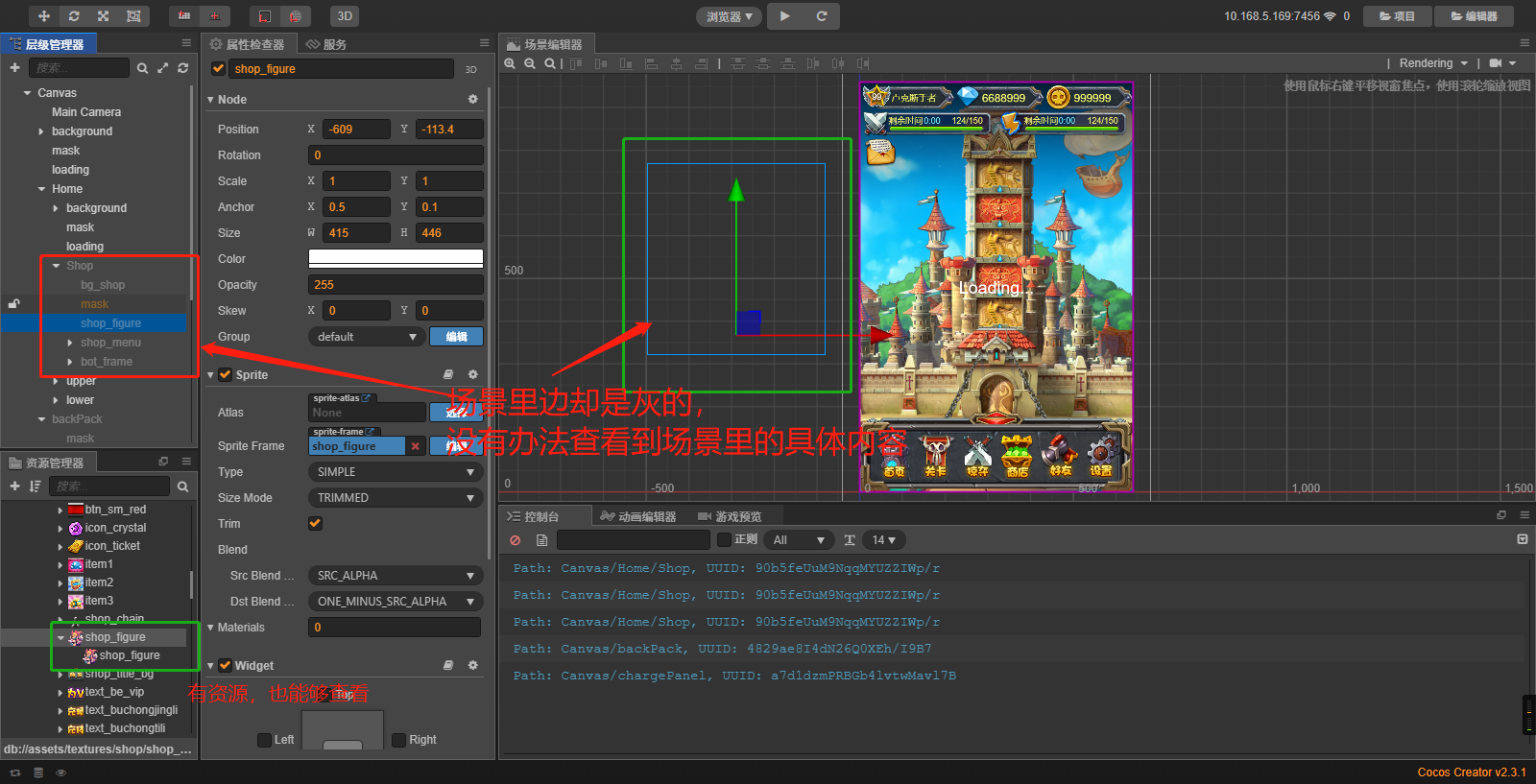Image resolution: width=1536 pixels, height=784 pixels.
Task: Open the Sprite Type dropdown
Action: click(x=396, y=472)
